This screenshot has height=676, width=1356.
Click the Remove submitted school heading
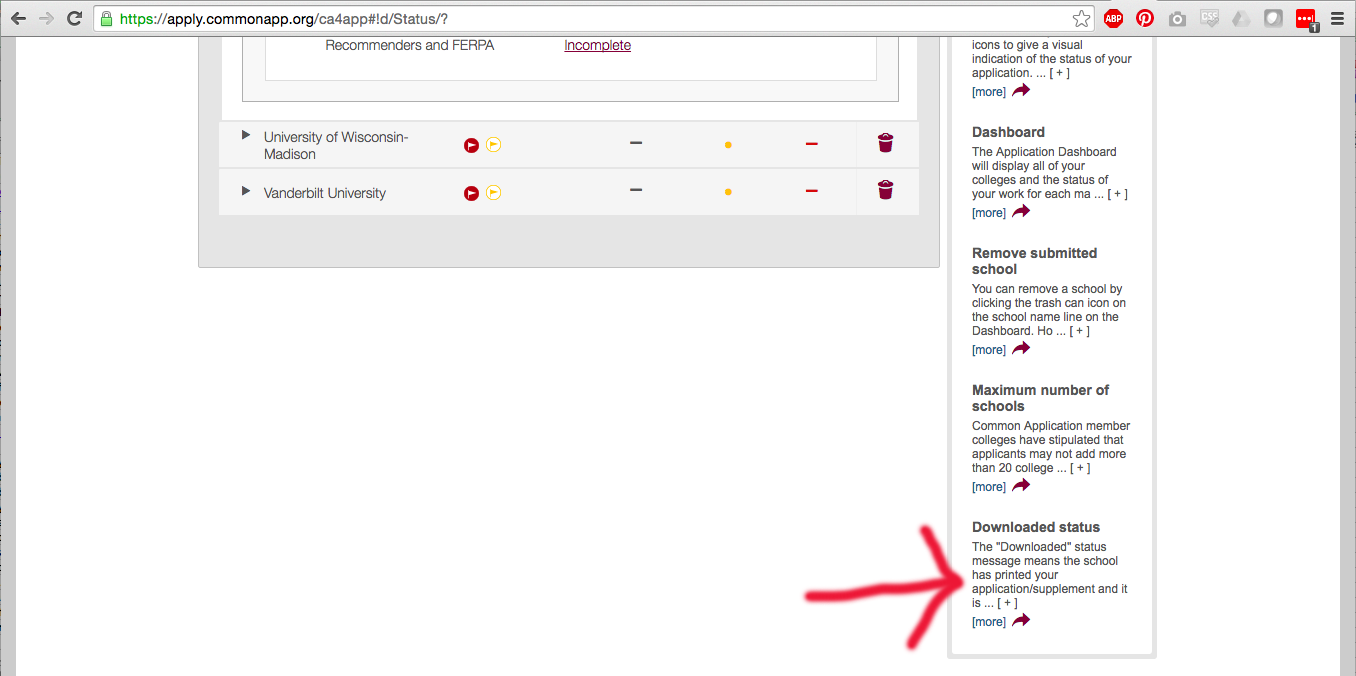[1034, 261]
